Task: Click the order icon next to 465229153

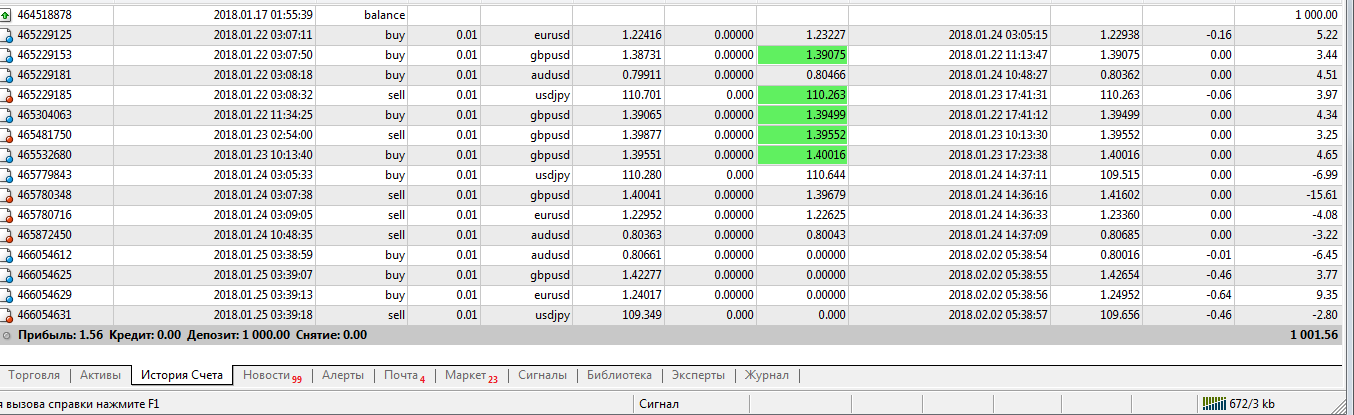Action: coord(6,55)
